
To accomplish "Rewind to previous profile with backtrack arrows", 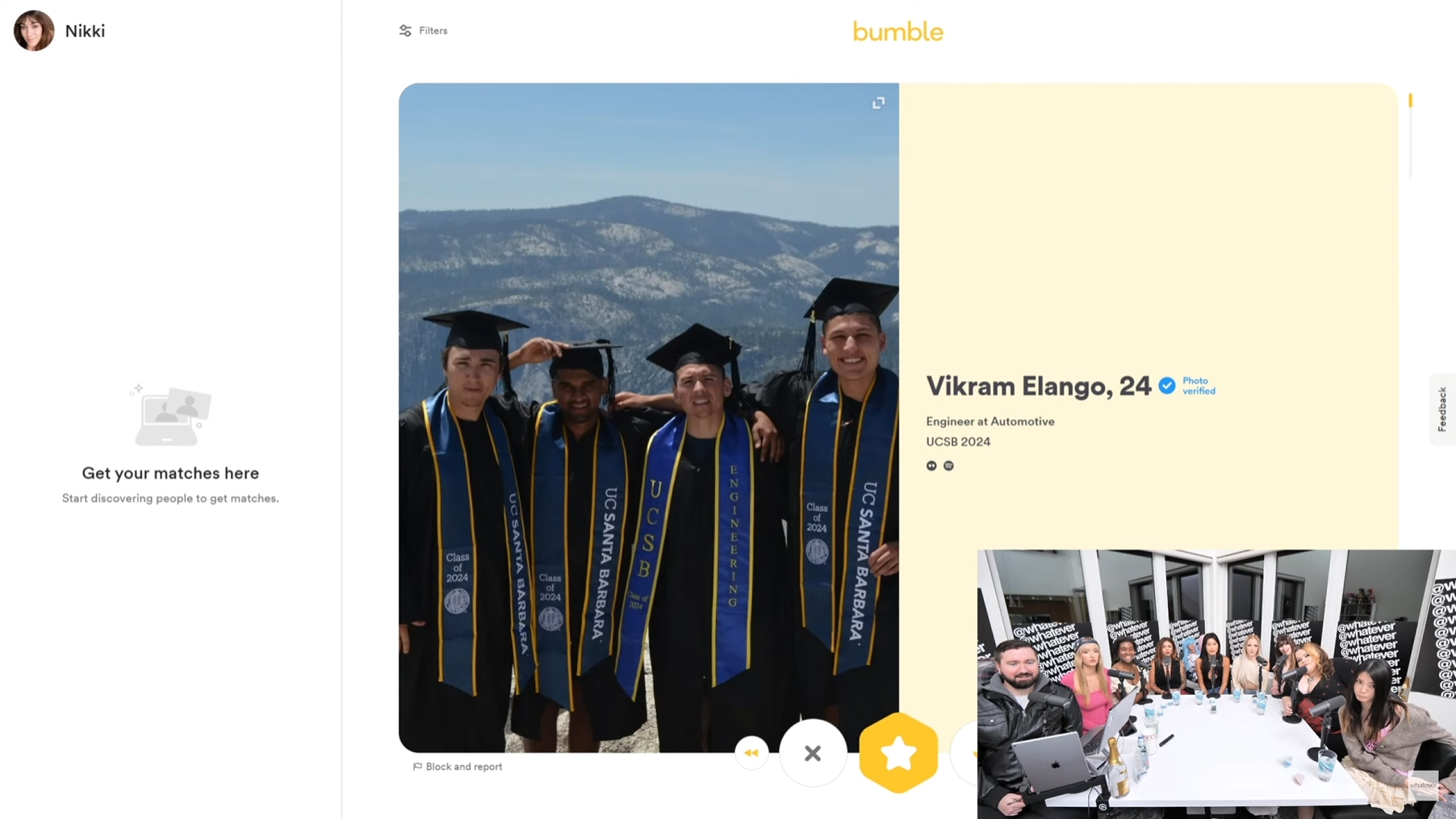I will [x=751, y=753].
